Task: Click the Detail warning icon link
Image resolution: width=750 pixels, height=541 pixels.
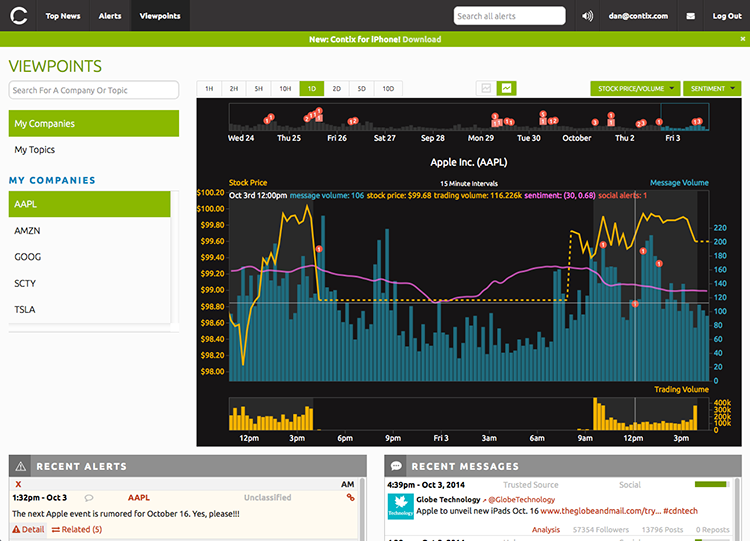Action: 28,530
